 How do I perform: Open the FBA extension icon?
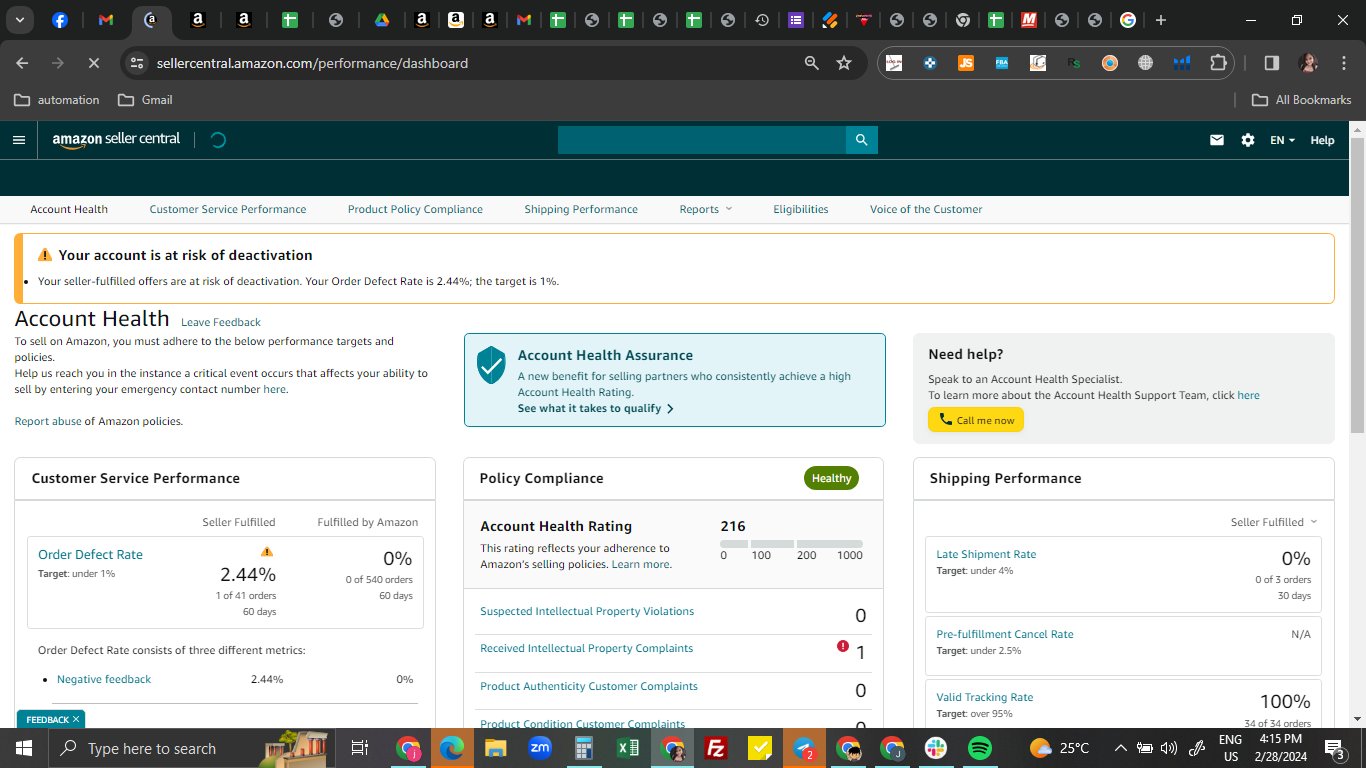[x=1002, y=63]
